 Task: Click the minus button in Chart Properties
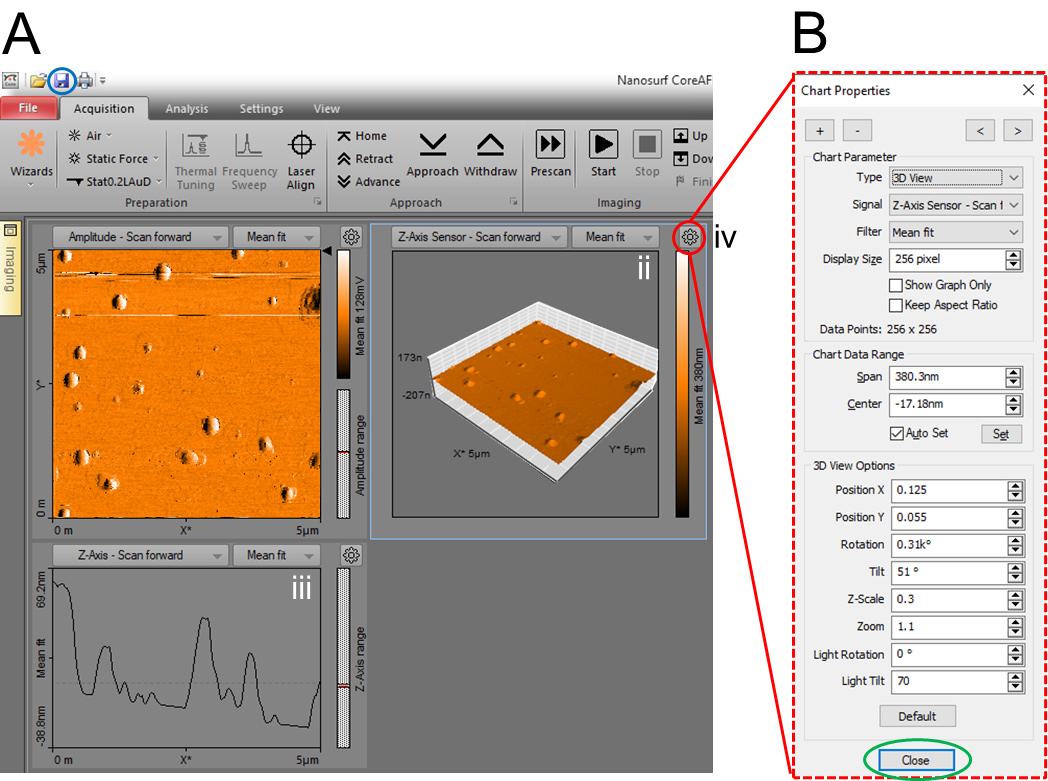point(857,131)
